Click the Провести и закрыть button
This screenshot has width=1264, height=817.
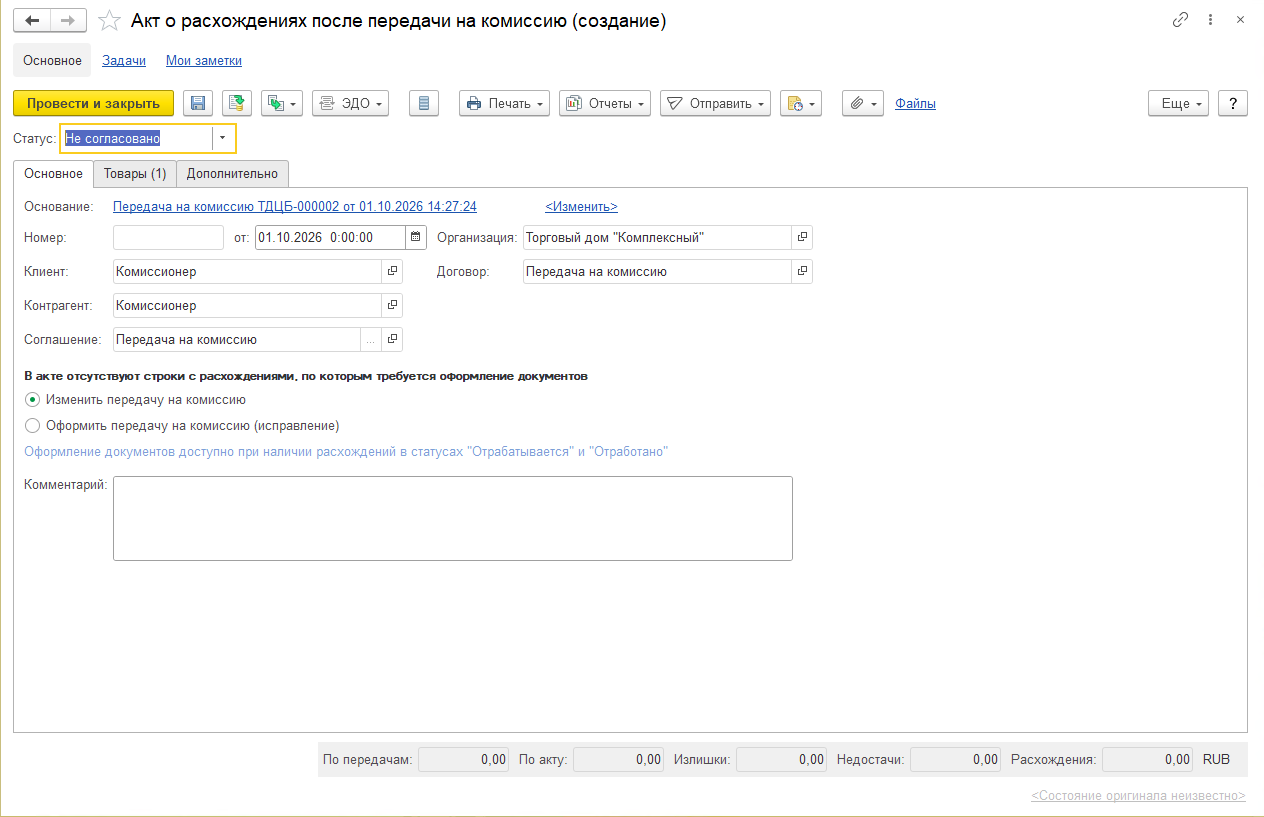click(x=94, y=103)
